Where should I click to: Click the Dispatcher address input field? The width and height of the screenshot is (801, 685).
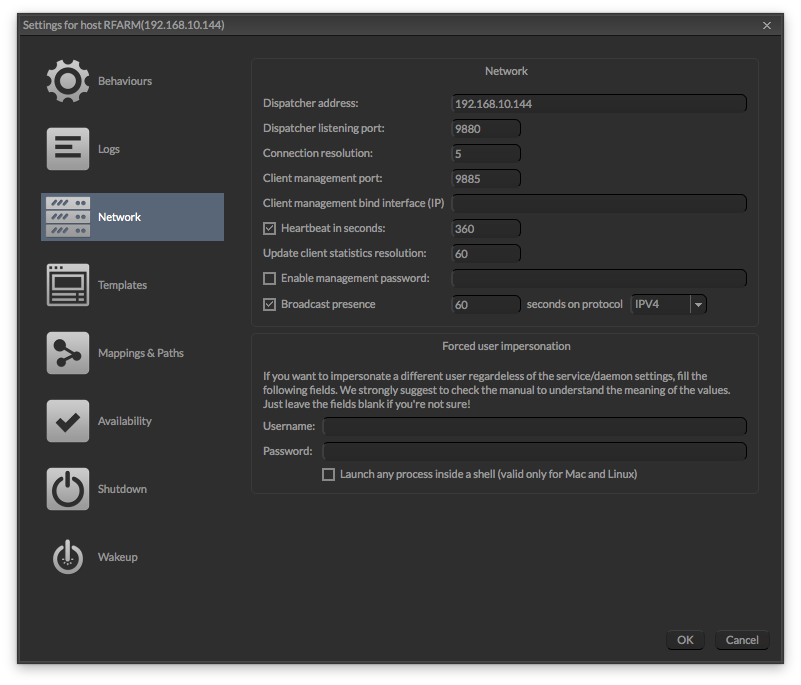598,103
